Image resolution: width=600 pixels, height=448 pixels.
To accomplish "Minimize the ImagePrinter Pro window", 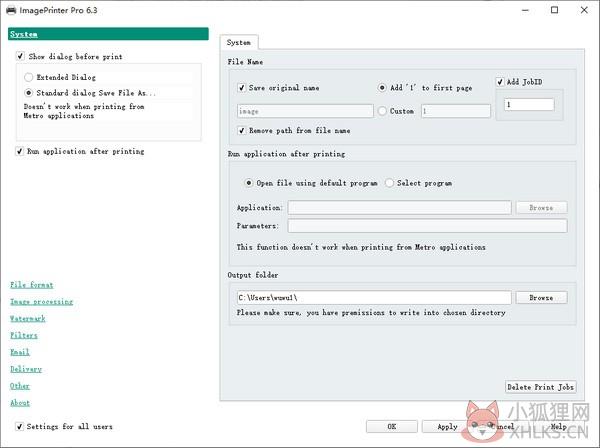I will [525, 10].
